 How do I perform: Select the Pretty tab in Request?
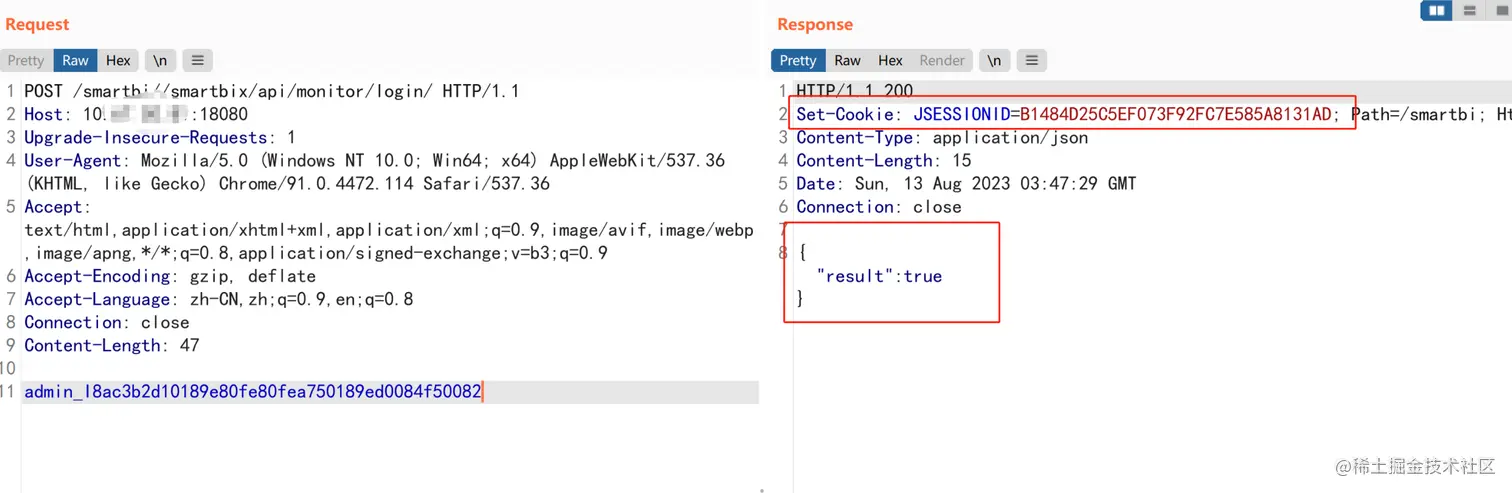pyautogui.click(x=26, y=60)
